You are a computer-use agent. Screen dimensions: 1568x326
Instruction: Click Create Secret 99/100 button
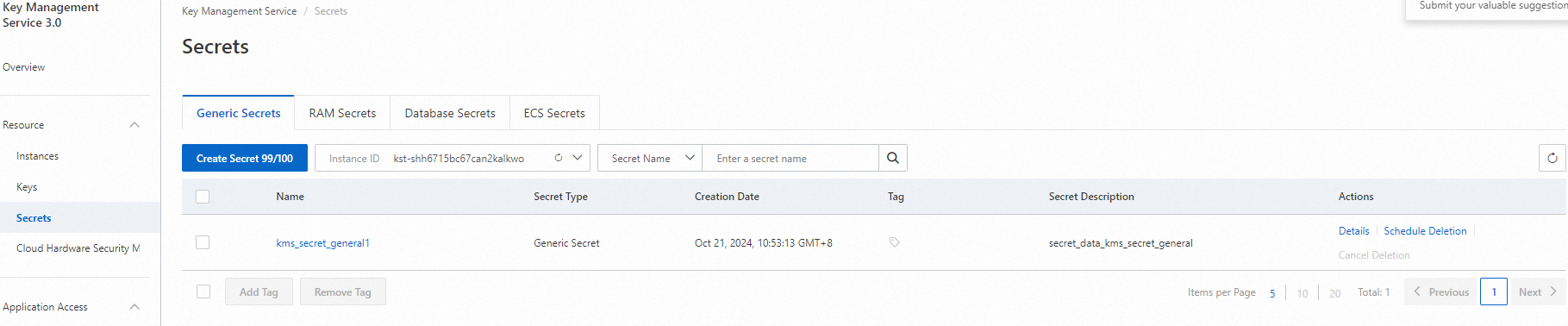point(245,158)
